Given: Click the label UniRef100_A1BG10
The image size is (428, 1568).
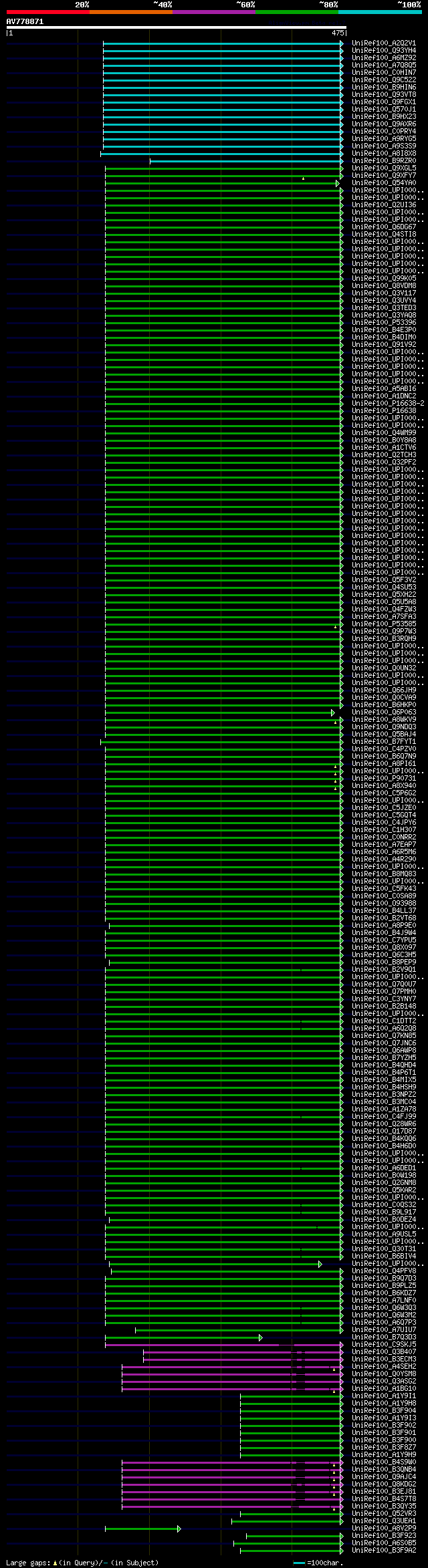Looking at the screenshot, I should point(384,1388).
